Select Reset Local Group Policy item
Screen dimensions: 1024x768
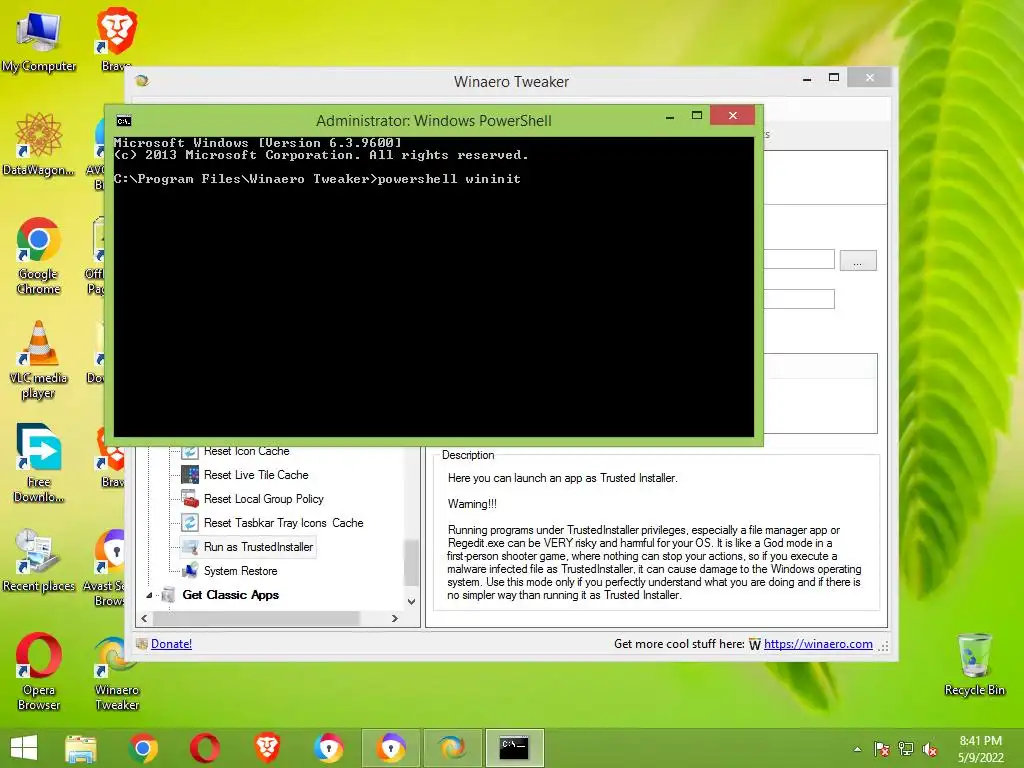(x=263, y=499)
